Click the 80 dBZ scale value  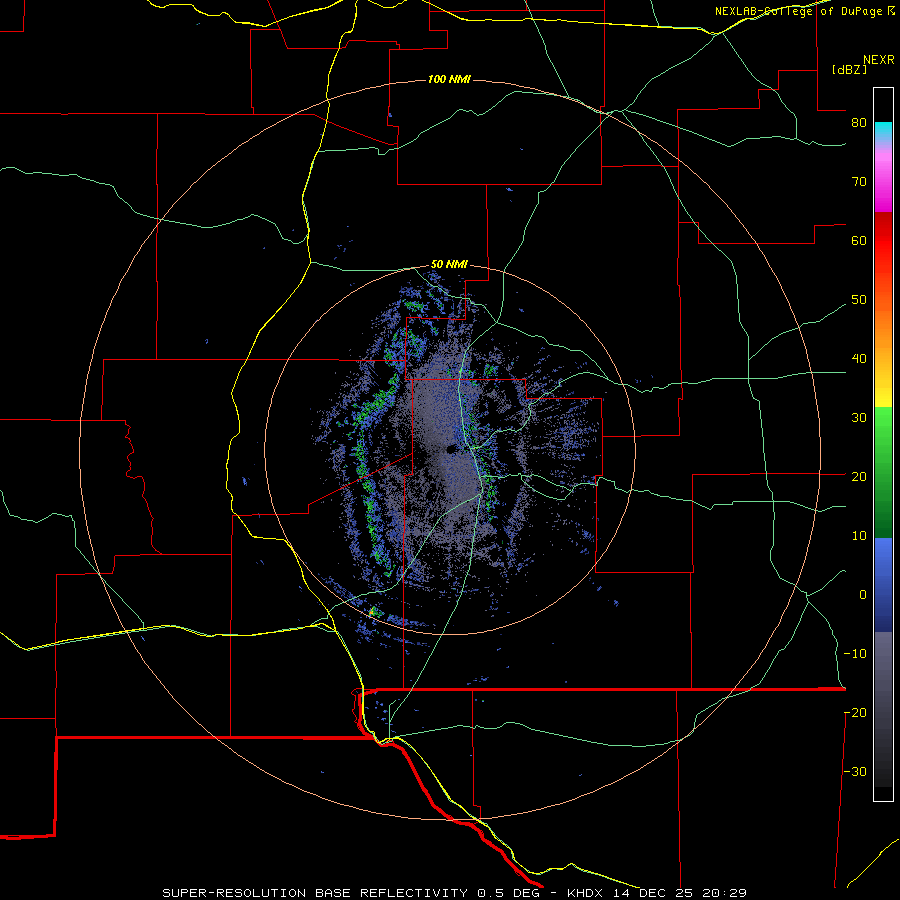[859, 123]
